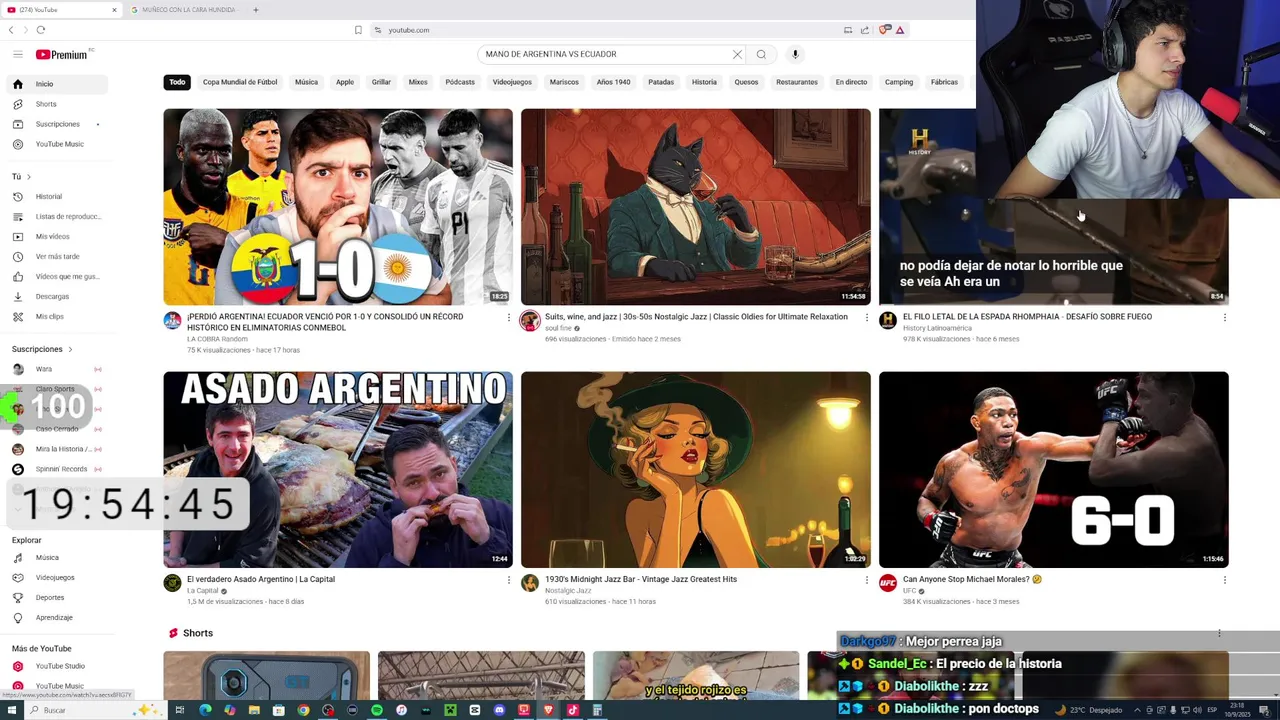
Task: Select the Todo filter chip
Action: tap(177, 82)
